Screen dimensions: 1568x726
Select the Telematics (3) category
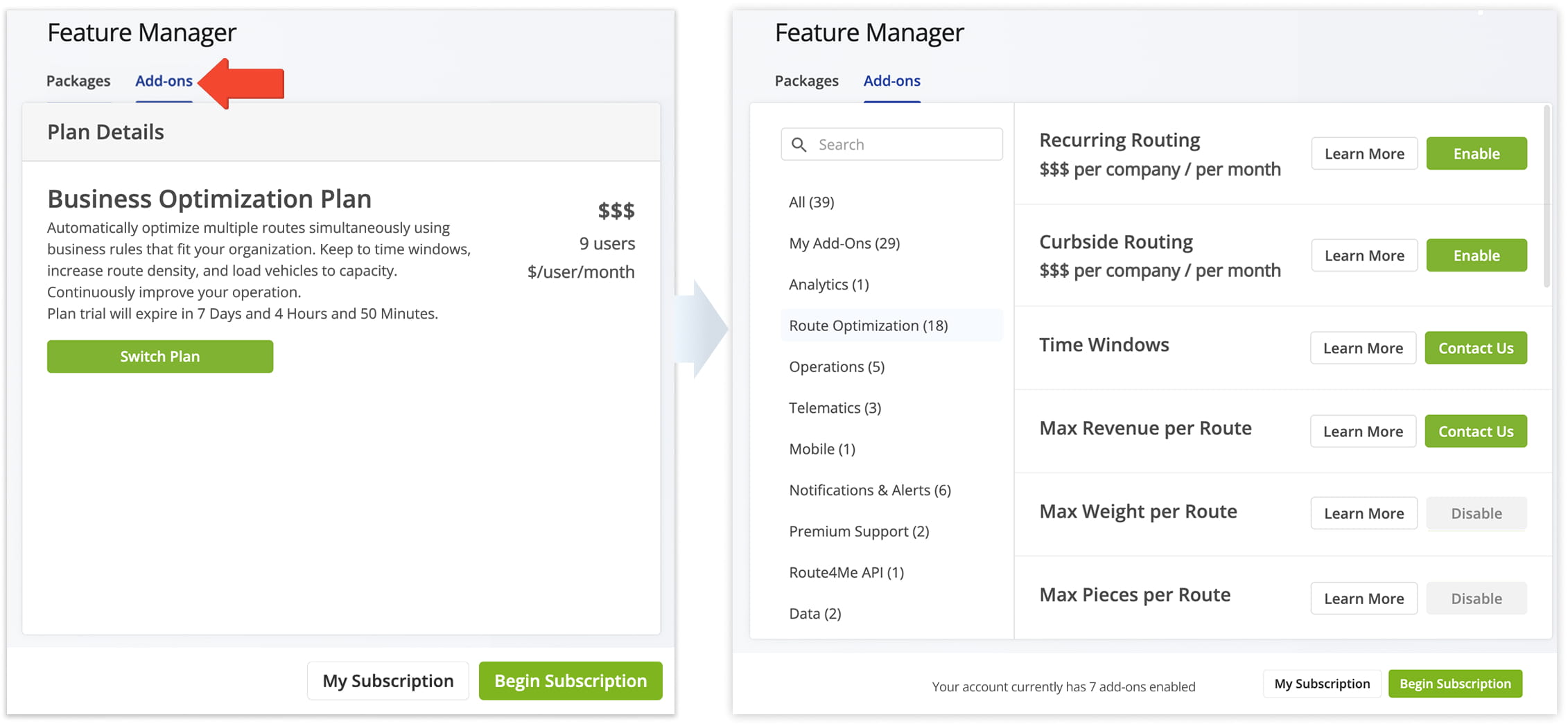835,408
